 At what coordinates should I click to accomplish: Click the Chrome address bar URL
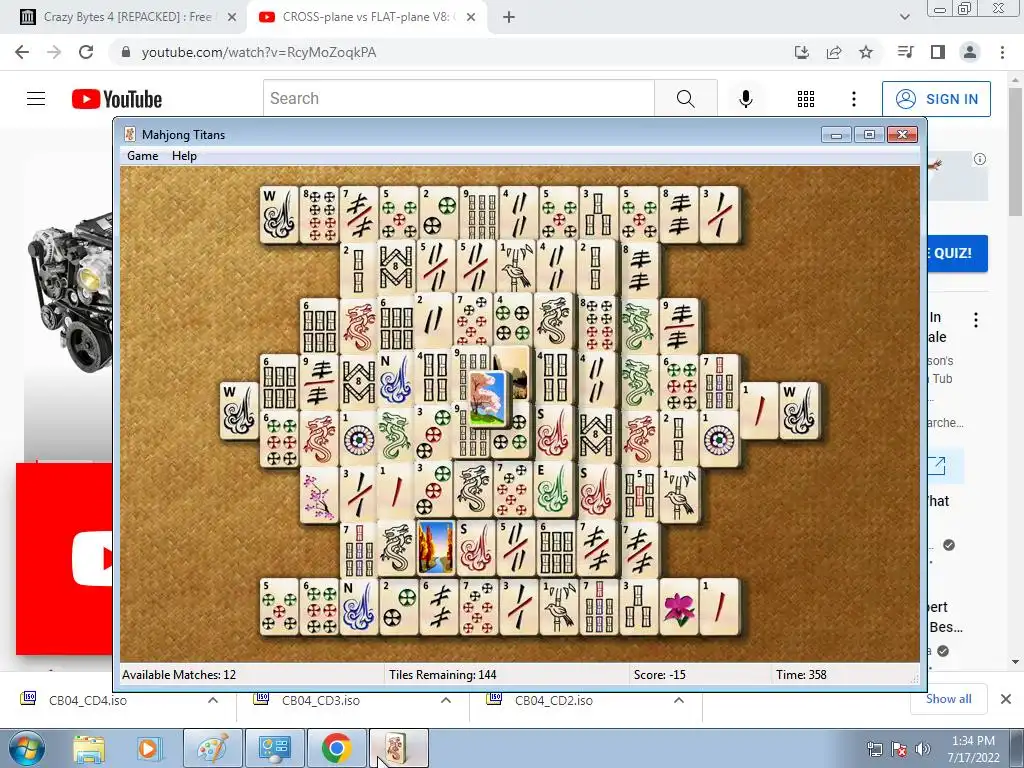coord(259,52)
